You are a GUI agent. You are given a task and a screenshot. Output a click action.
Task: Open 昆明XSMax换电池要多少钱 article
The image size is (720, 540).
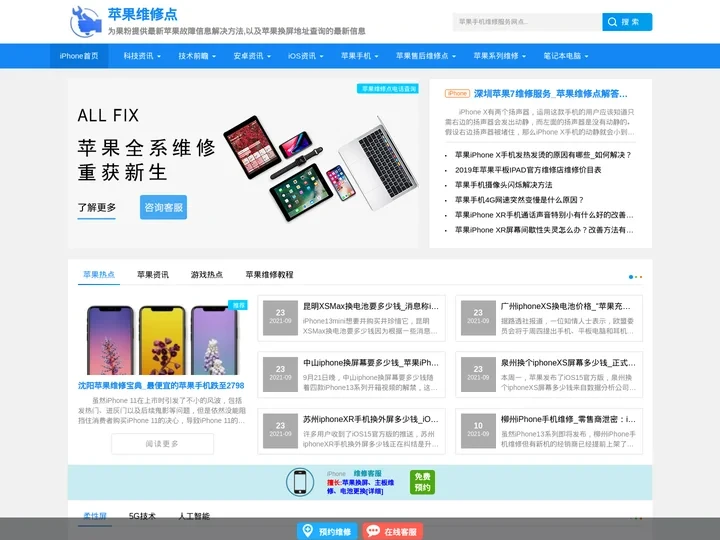coord(371,306)
